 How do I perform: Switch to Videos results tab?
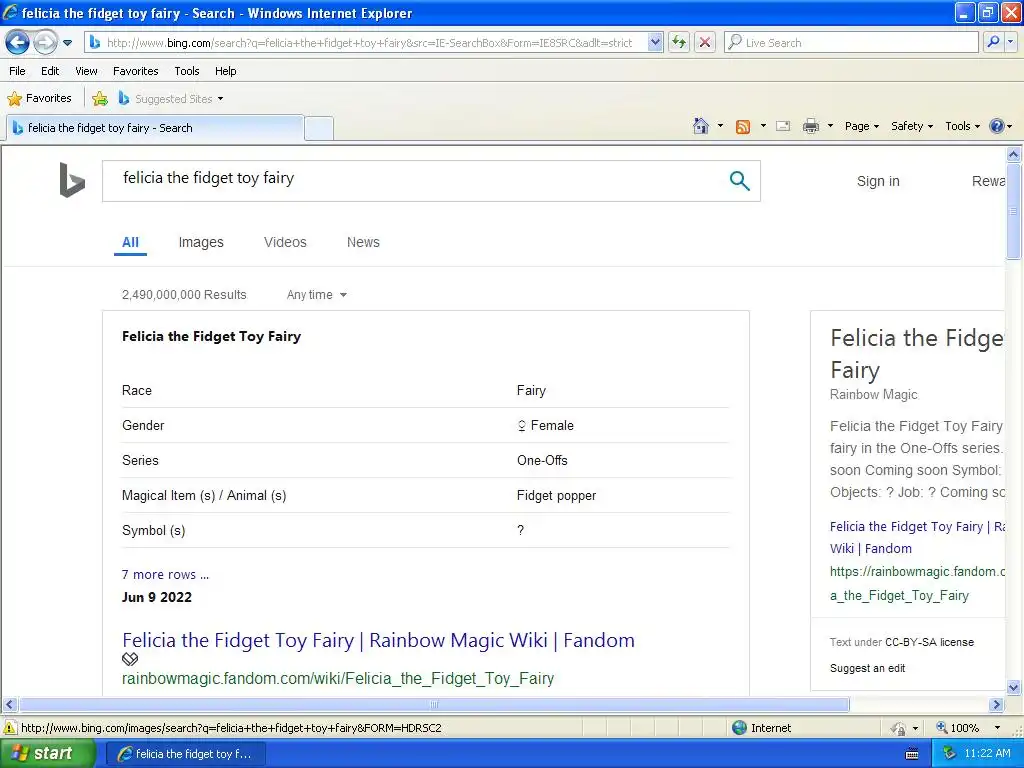(x=285, y=242)
